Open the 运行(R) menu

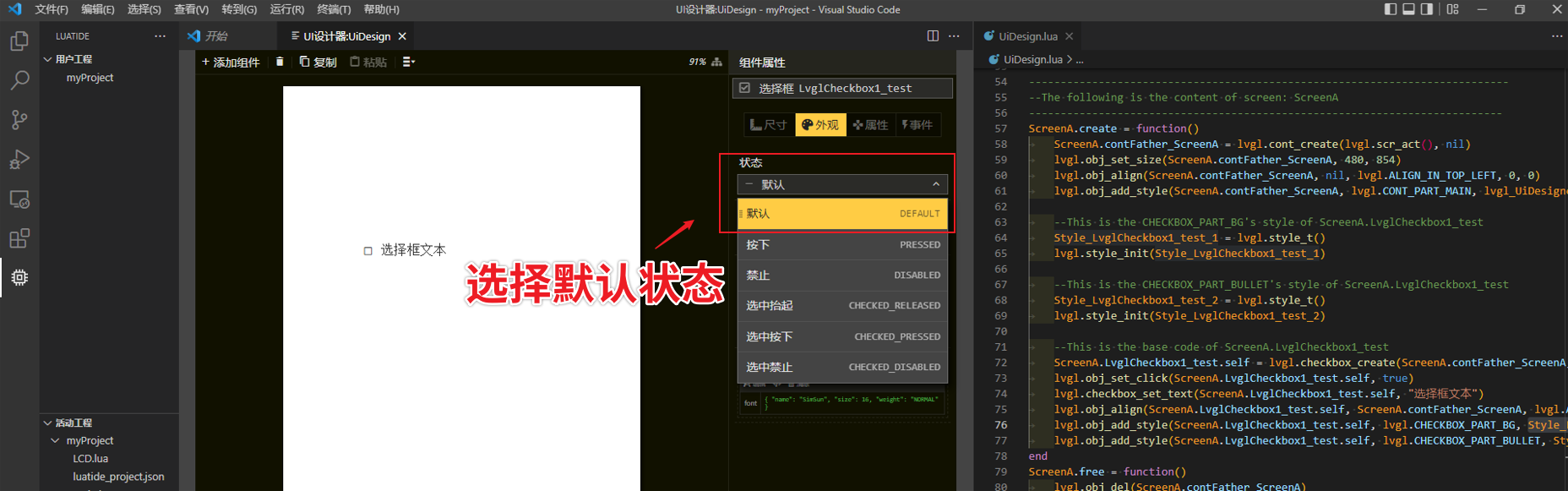coord(287,9)
